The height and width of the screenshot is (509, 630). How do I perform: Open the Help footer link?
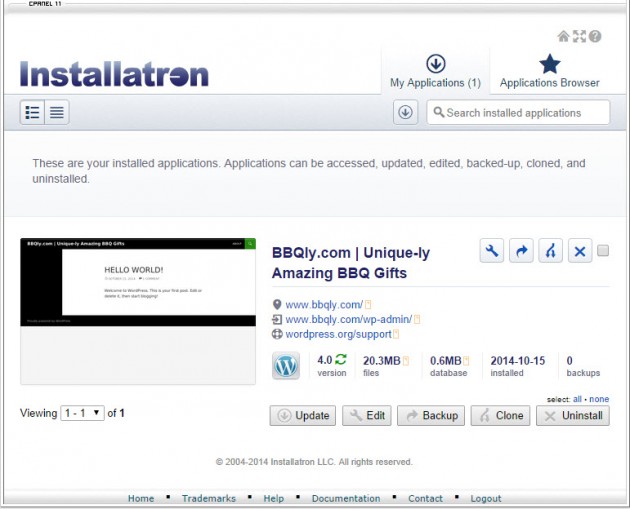click(x=274, y=499)
